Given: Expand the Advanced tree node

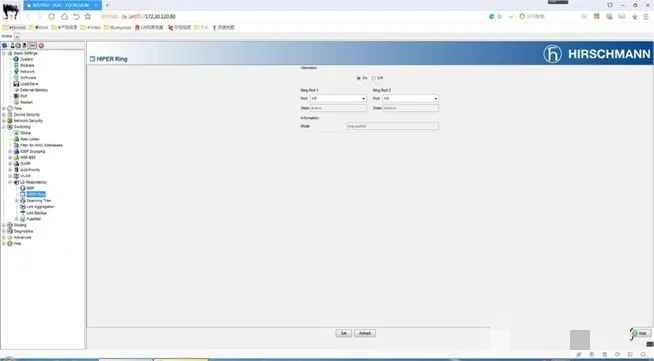Looking at the screenshot, I should pos(4,237).
